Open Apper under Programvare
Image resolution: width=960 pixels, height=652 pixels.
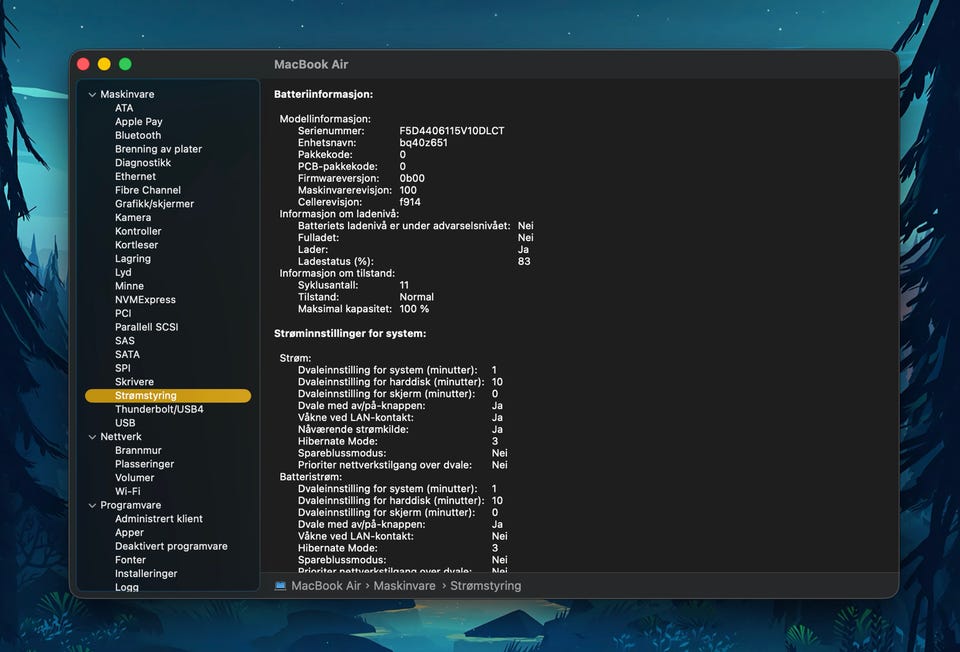[129, 533]
